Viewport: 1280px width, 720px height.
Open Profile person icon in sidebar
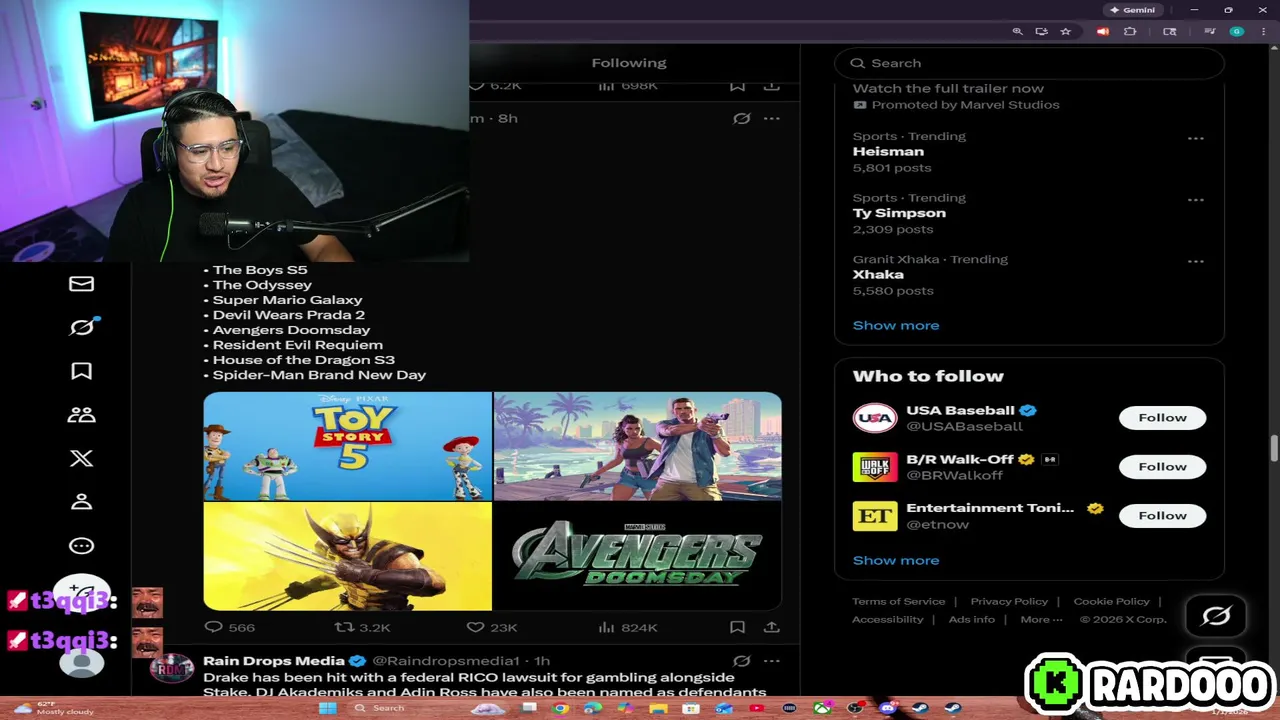point(81,501)
